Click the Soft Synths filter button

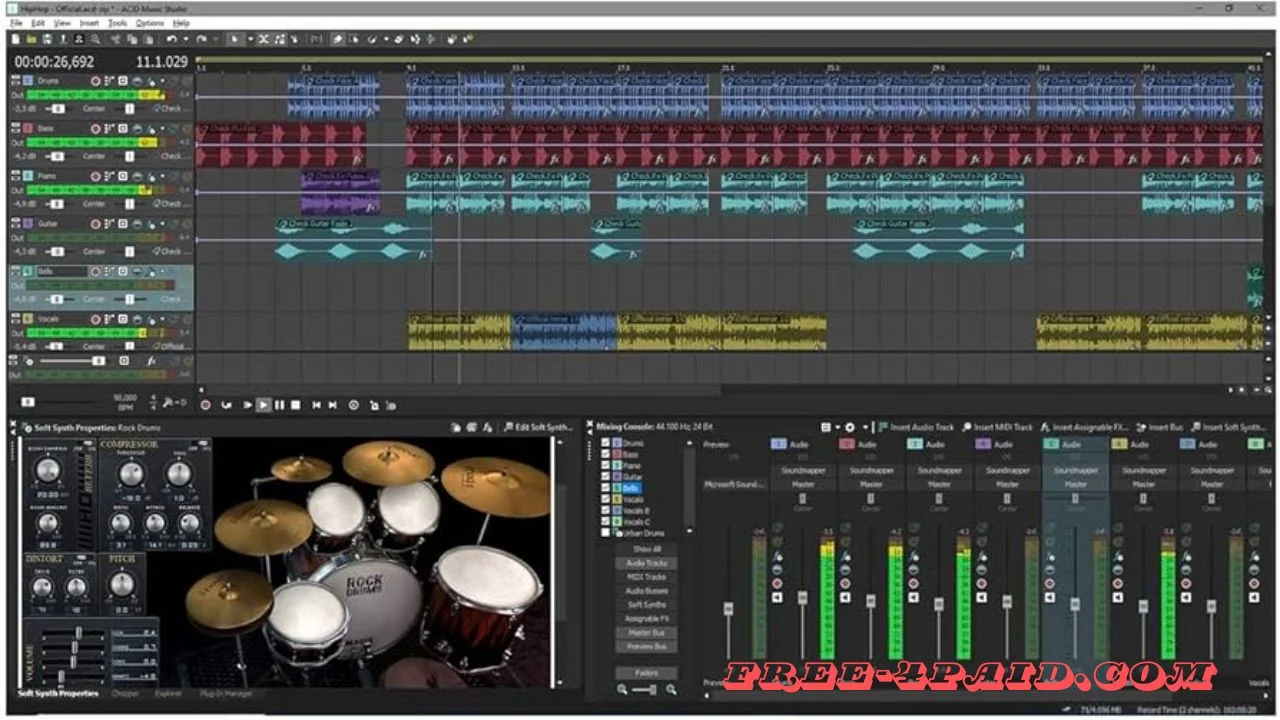tap(647, 605)
